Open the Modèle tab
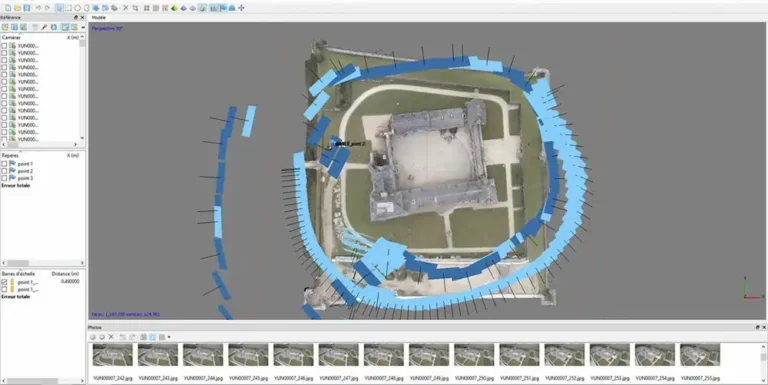The height and width of the screenshot is (385, 768). [x=98, y=18]
